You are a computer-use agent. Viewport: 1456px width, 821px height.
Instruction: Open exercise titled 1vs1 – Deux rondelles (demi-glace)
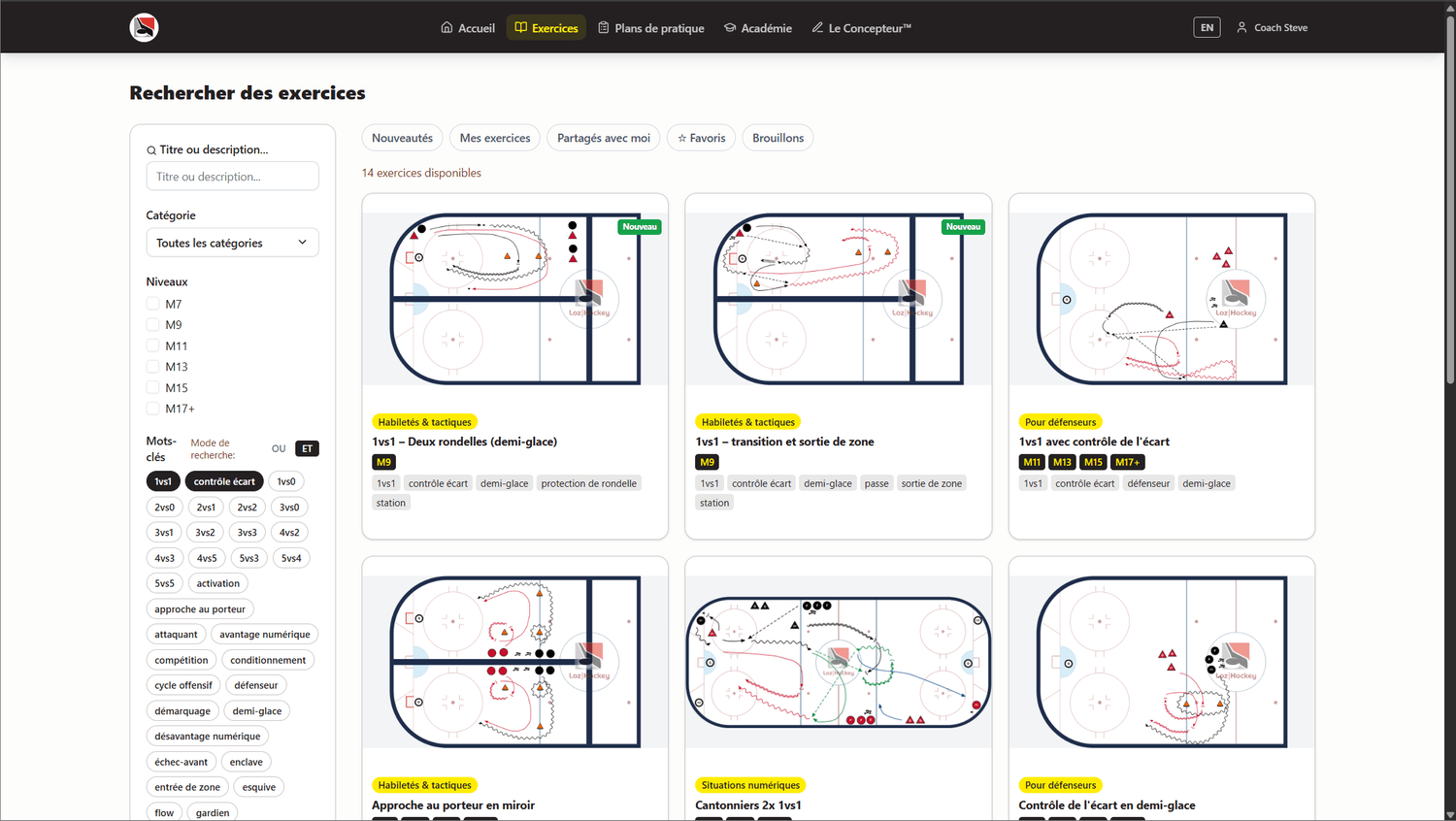[x=464, y=442]
